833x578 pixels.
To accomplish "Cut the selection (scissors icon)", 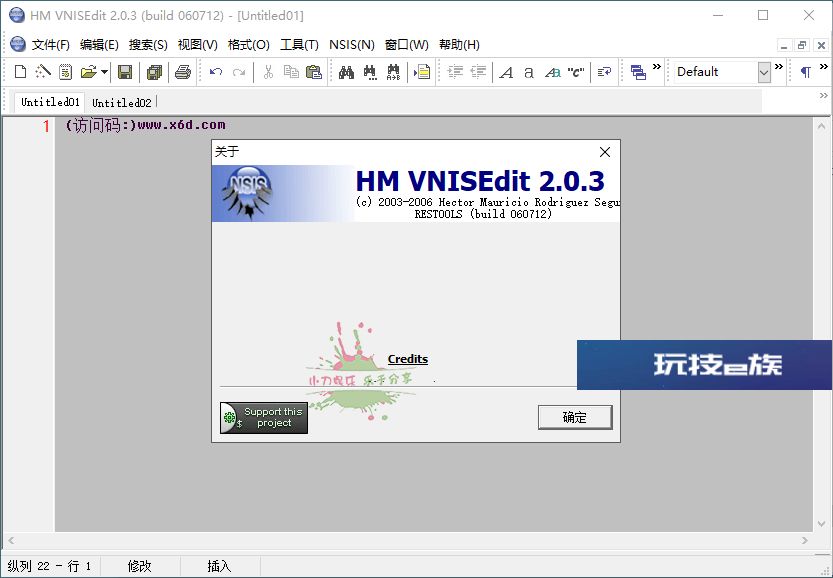I will click(x=268, y=72).
